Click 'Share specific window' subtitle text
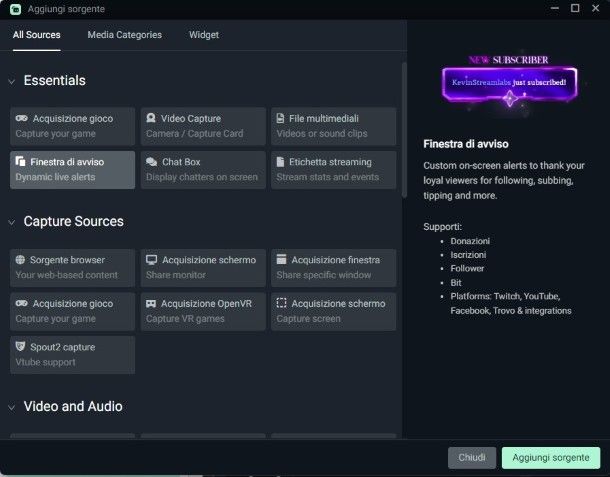This screenshot has width=610, height=477. coord(324,275)
